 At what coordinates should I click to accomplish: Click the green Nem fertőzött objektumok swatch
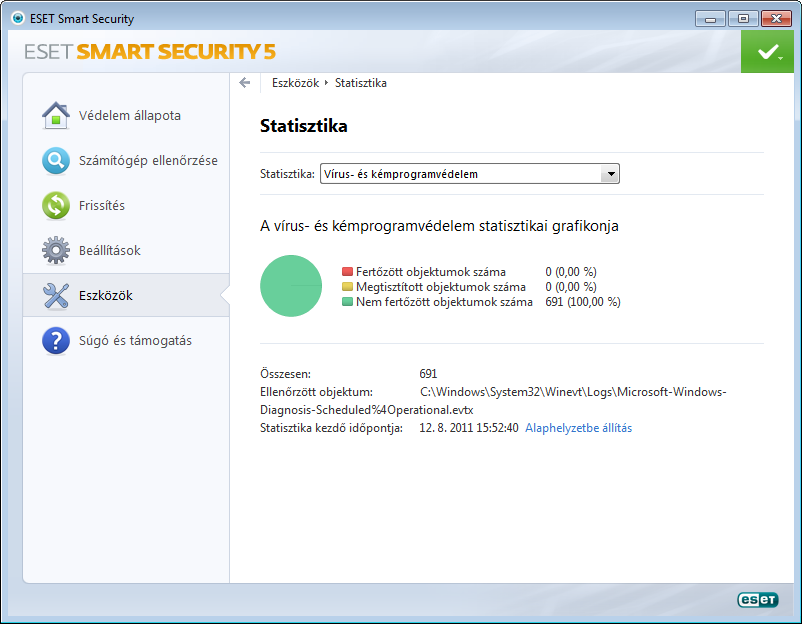[x=347, y=302]
